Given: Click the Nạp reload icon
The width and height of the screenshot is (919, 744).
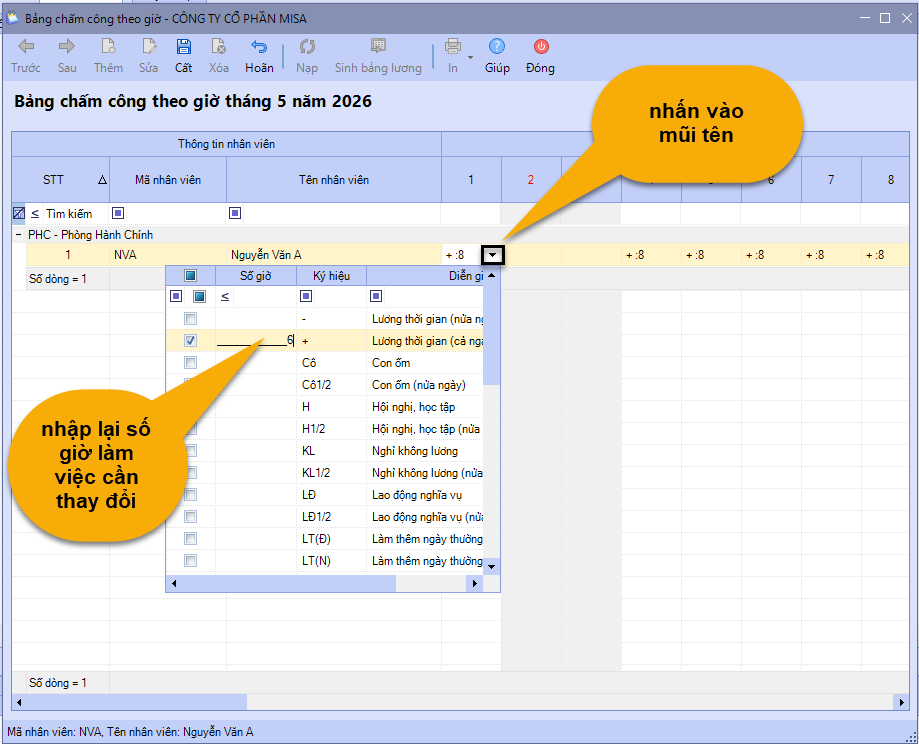Looking at the screenshot, I should point(307,46).
